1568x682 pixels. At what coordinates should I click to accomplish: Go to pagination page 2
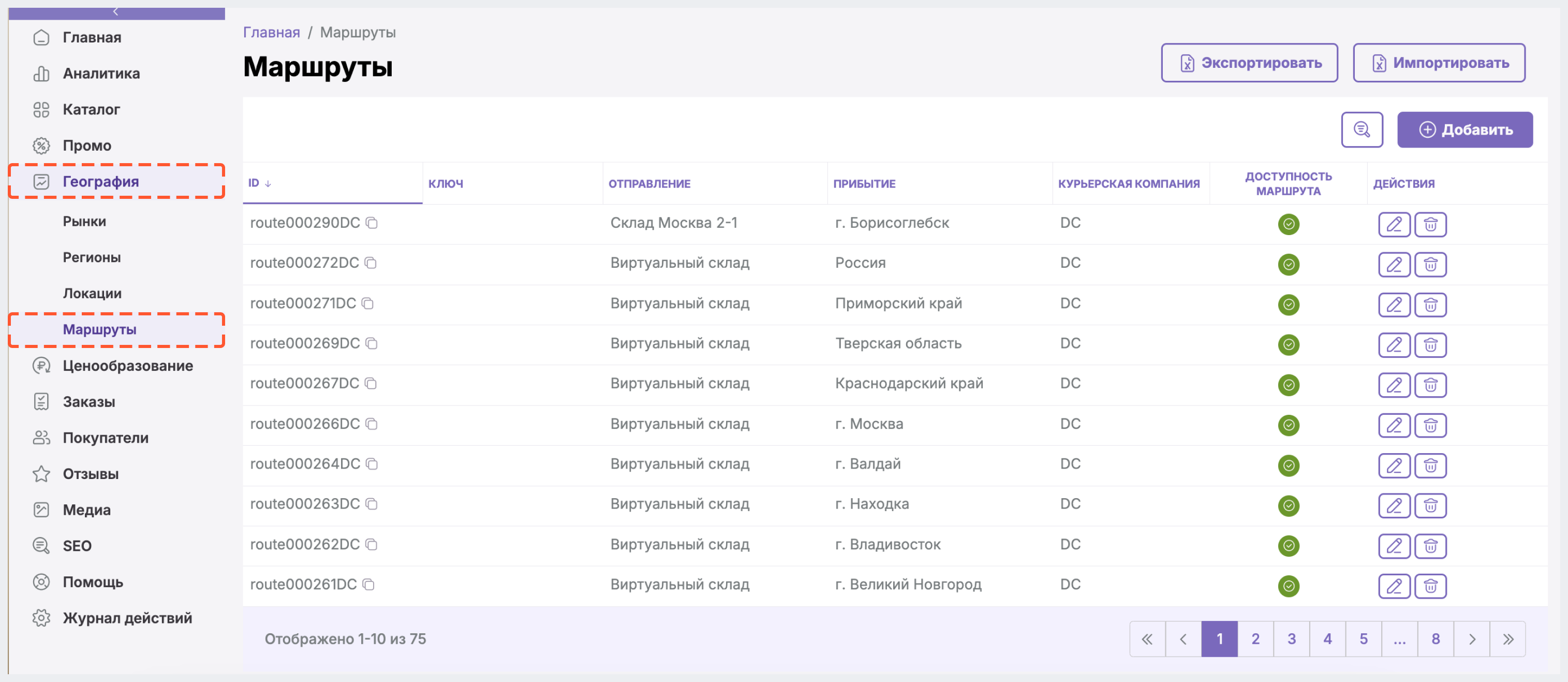[x=1255, y=639]
